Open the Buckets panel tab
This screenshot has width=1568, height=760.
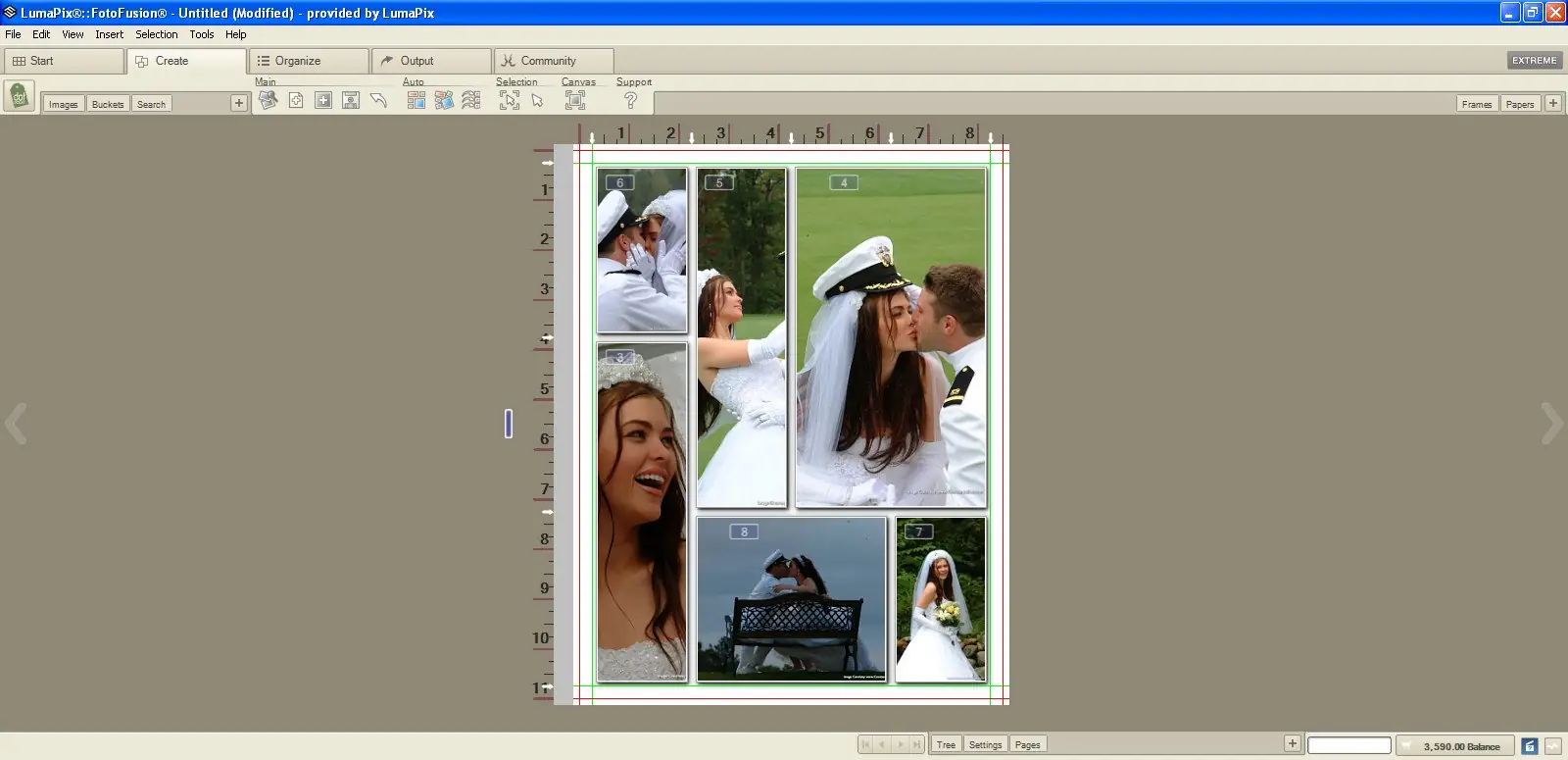click(108, 104)
